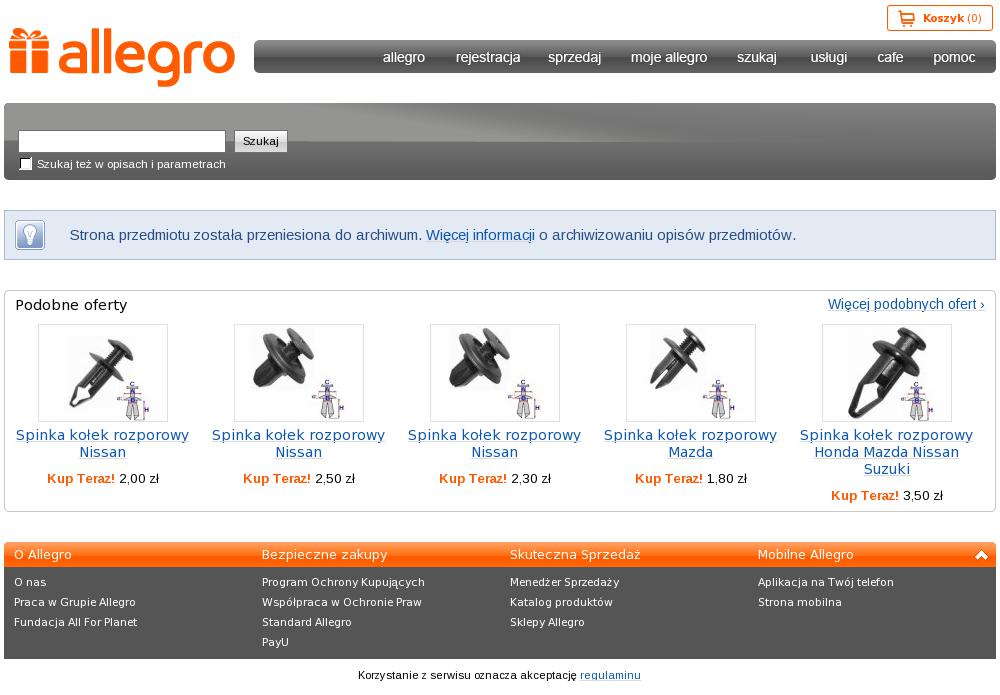
Task: Open the rejestracja menu item
Action: click(x=488, y=57)
